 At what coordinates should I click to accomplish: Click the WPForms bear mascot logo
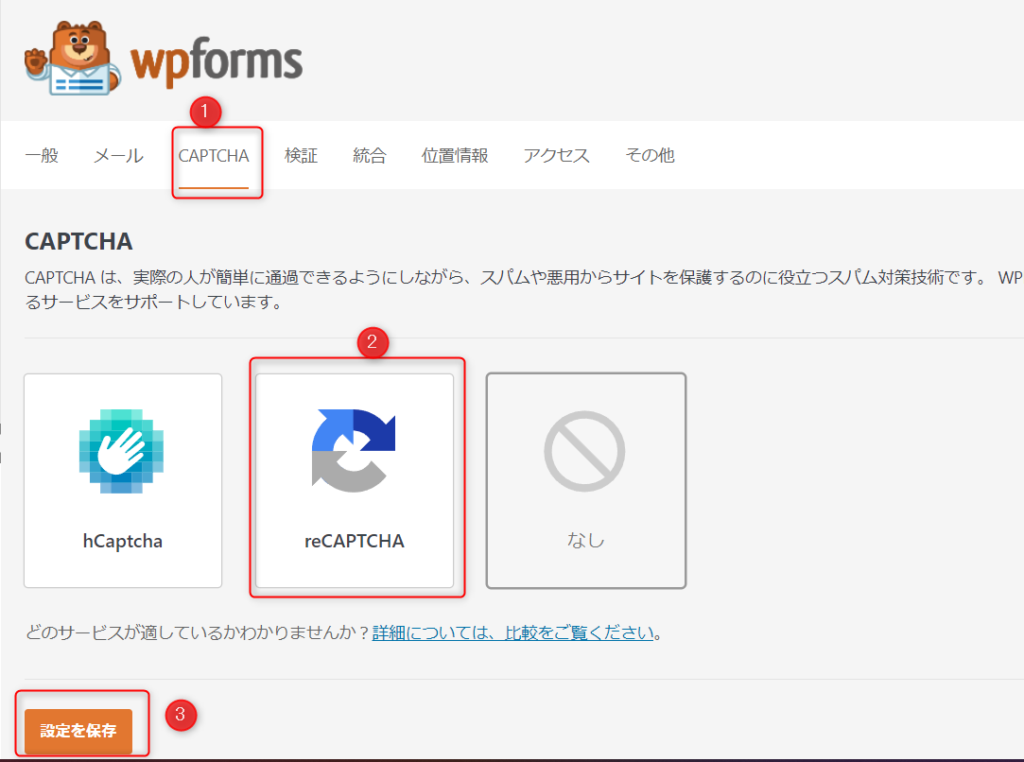[x=72, y=58]
